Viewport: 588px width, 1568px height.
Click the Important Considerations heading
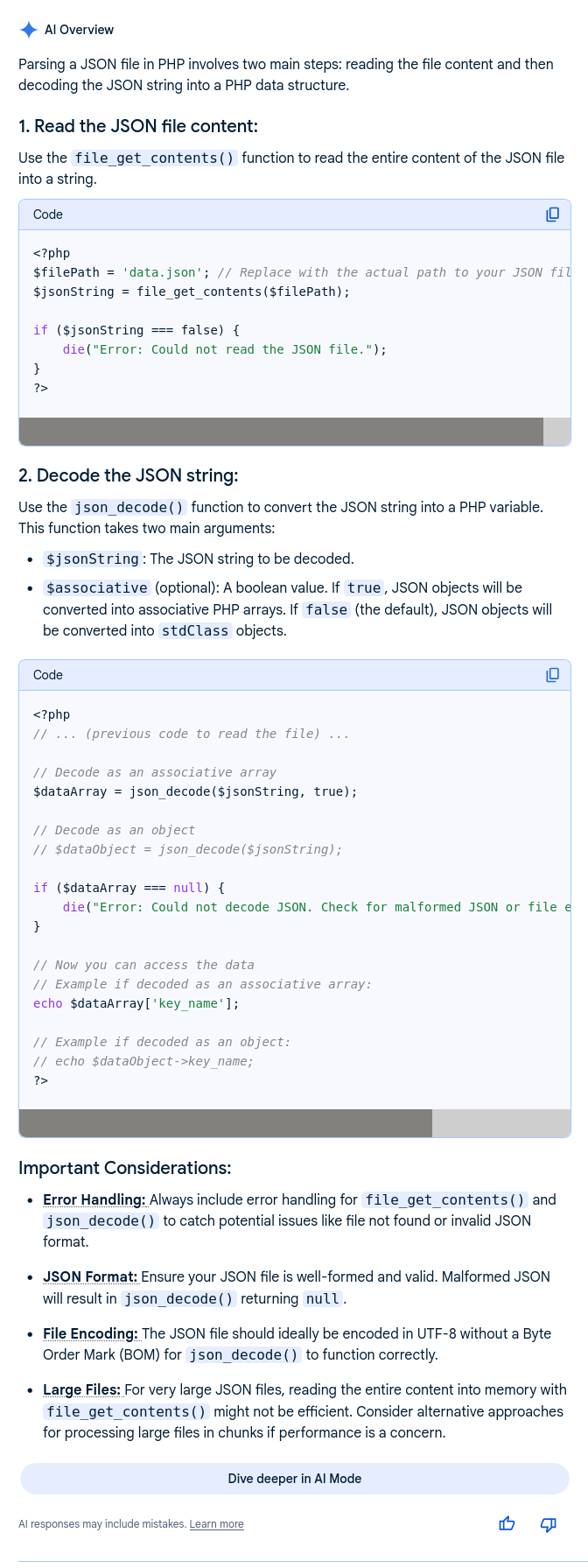(125, 1168)
